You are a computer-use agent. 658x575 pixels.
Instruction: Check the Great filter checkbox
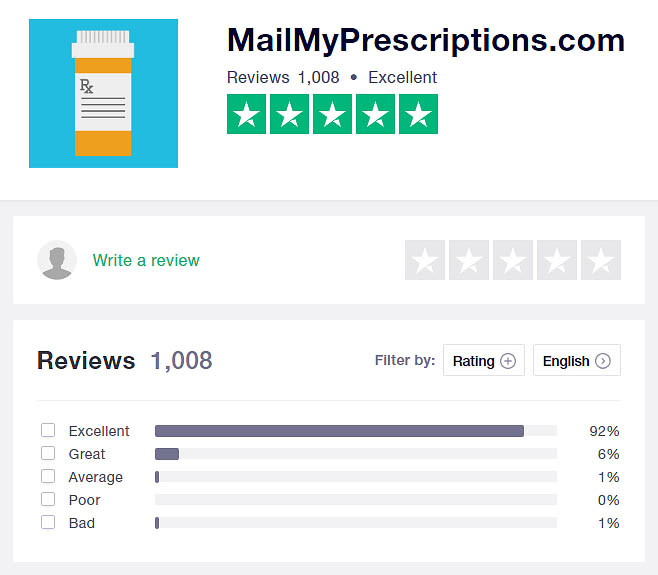click(x=48, y=453)
